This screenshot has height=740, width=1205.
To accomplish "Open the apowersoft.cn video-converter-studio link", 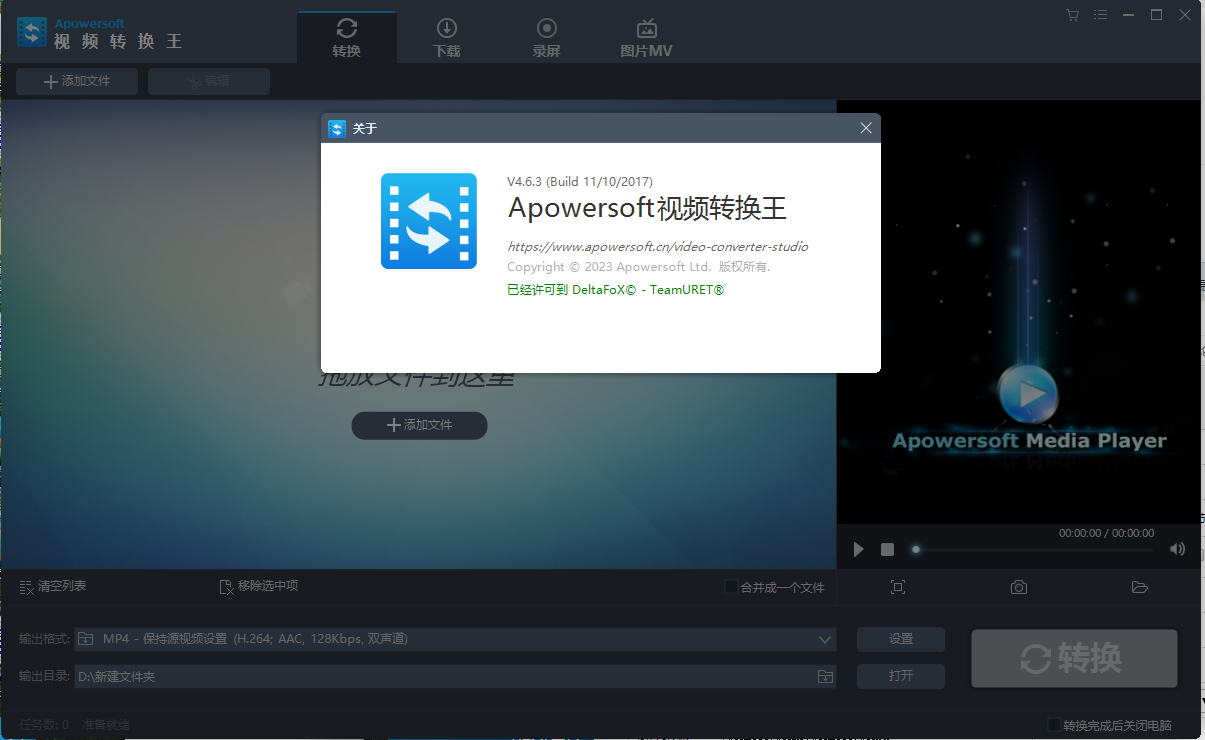I will click(x=658, y=246).
